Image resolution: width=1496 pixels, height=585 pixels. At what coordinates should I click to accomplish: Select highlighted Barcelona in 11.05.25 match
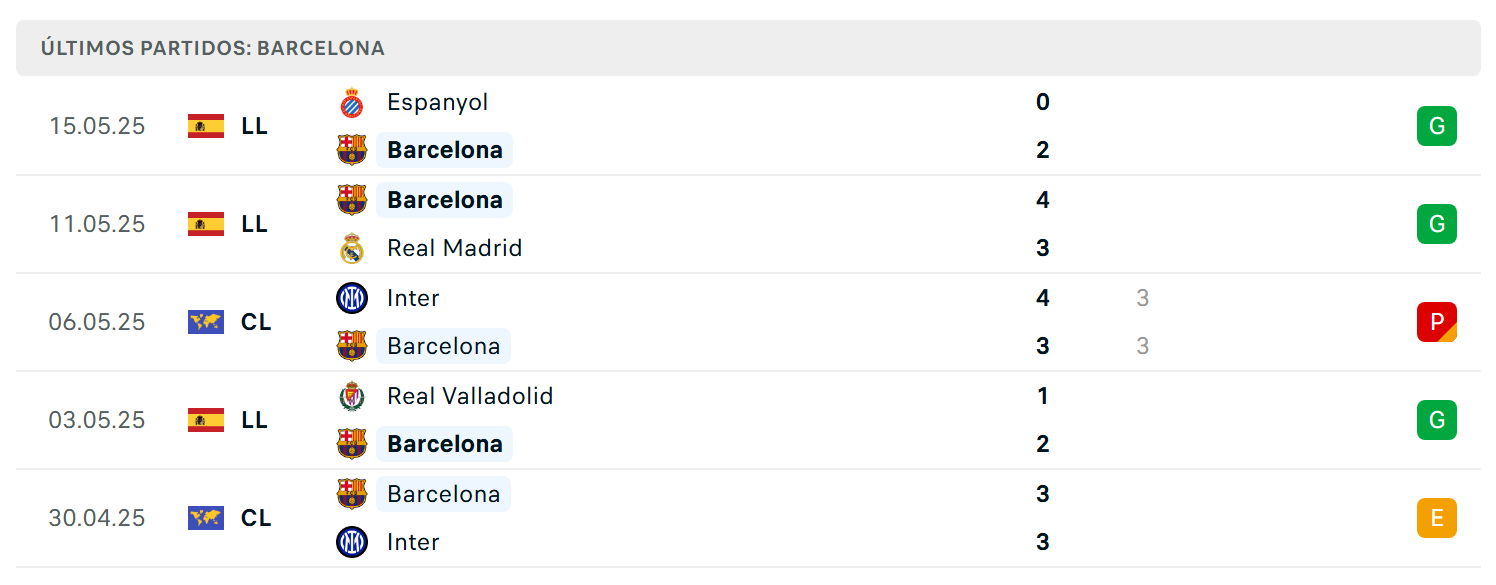coord(445,200)
